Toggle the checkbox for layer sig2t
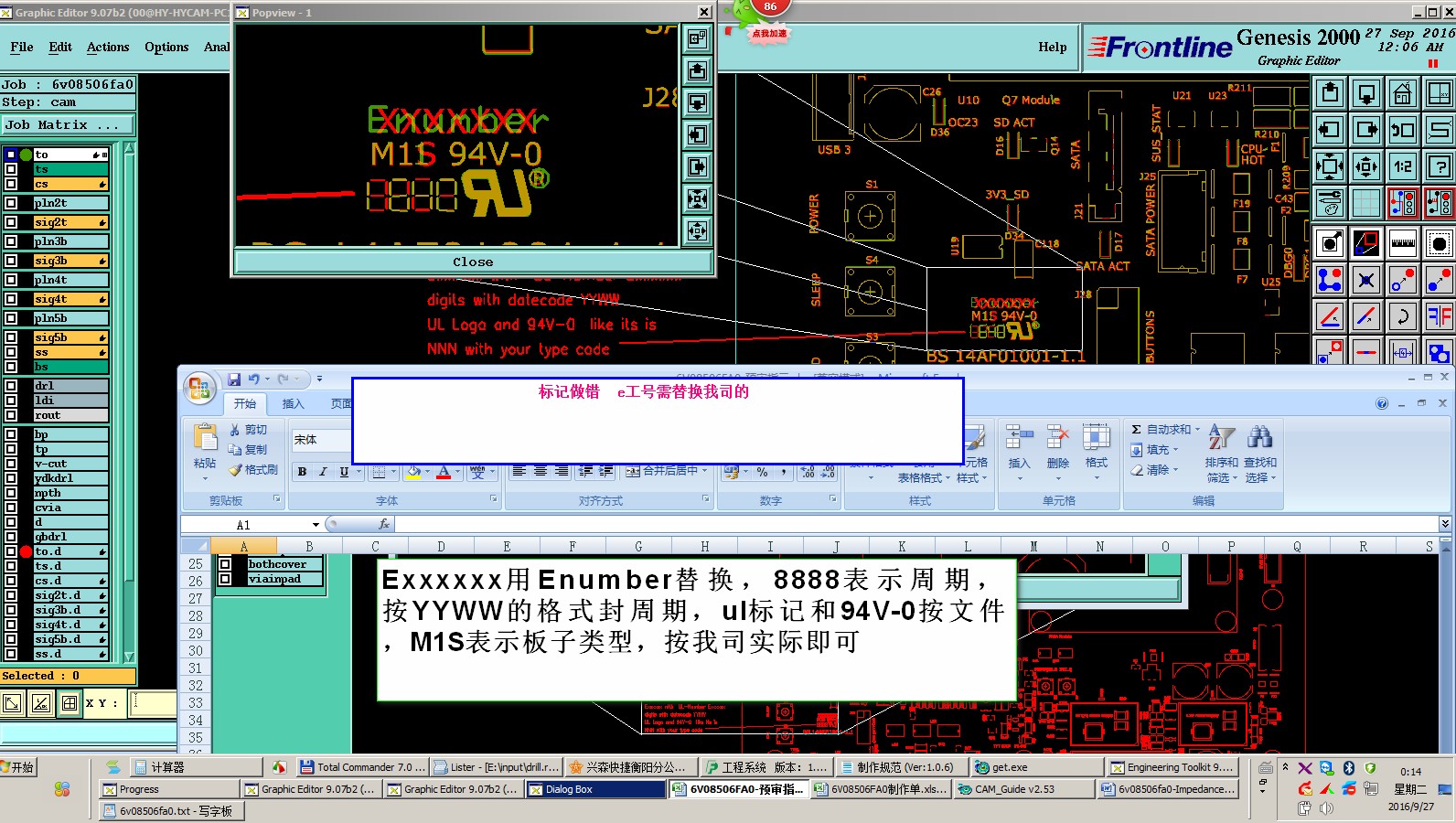Screen dimensions: 1456x823 click(x=11, y=222)
